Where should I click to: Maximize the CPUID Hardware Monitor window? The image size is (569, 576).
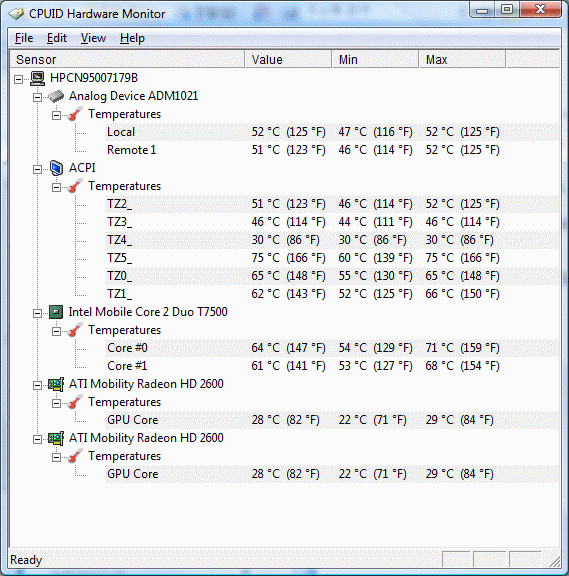pyautogui.click(x=507, y=10)
